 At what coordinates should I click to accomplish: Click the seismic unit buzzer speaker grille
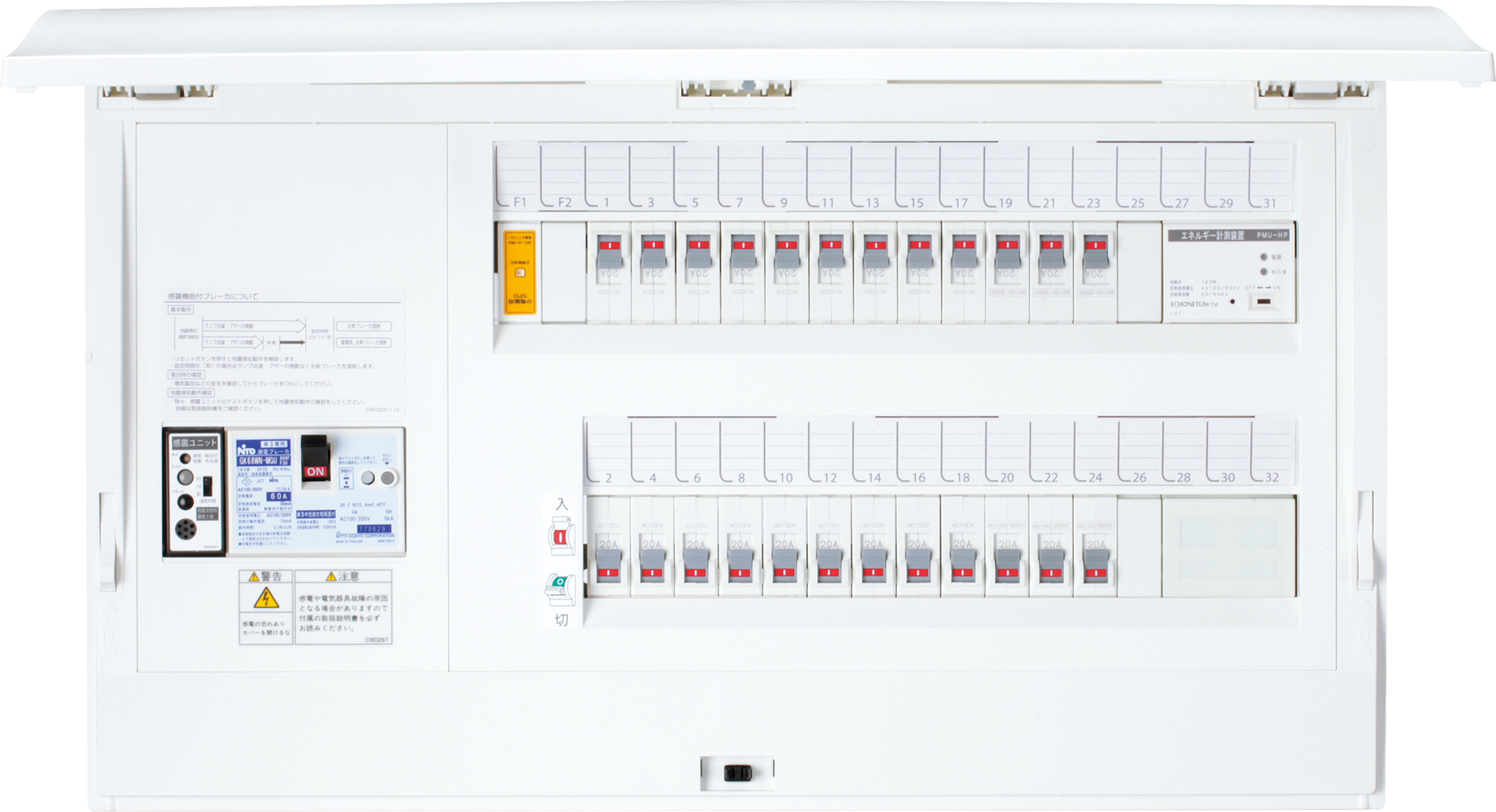(186, 530)
